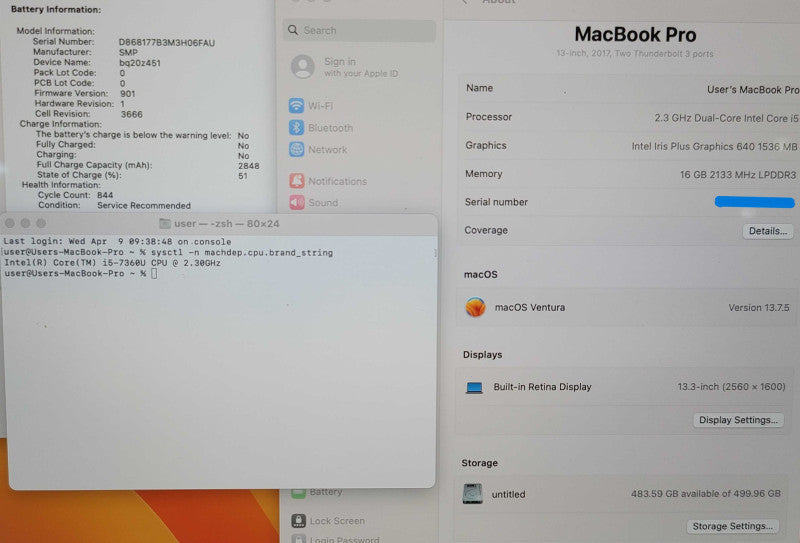
Task: Click the Terminal title 'user — -zsh — 80×24'
Action: point(227,224)
